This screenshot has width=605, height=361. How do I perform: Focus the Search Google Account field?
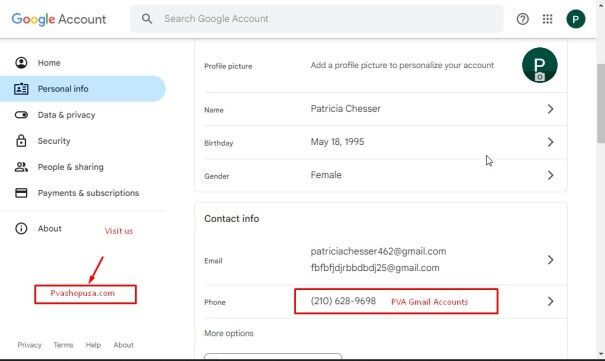pyautogui.click(x=317, y=19)
